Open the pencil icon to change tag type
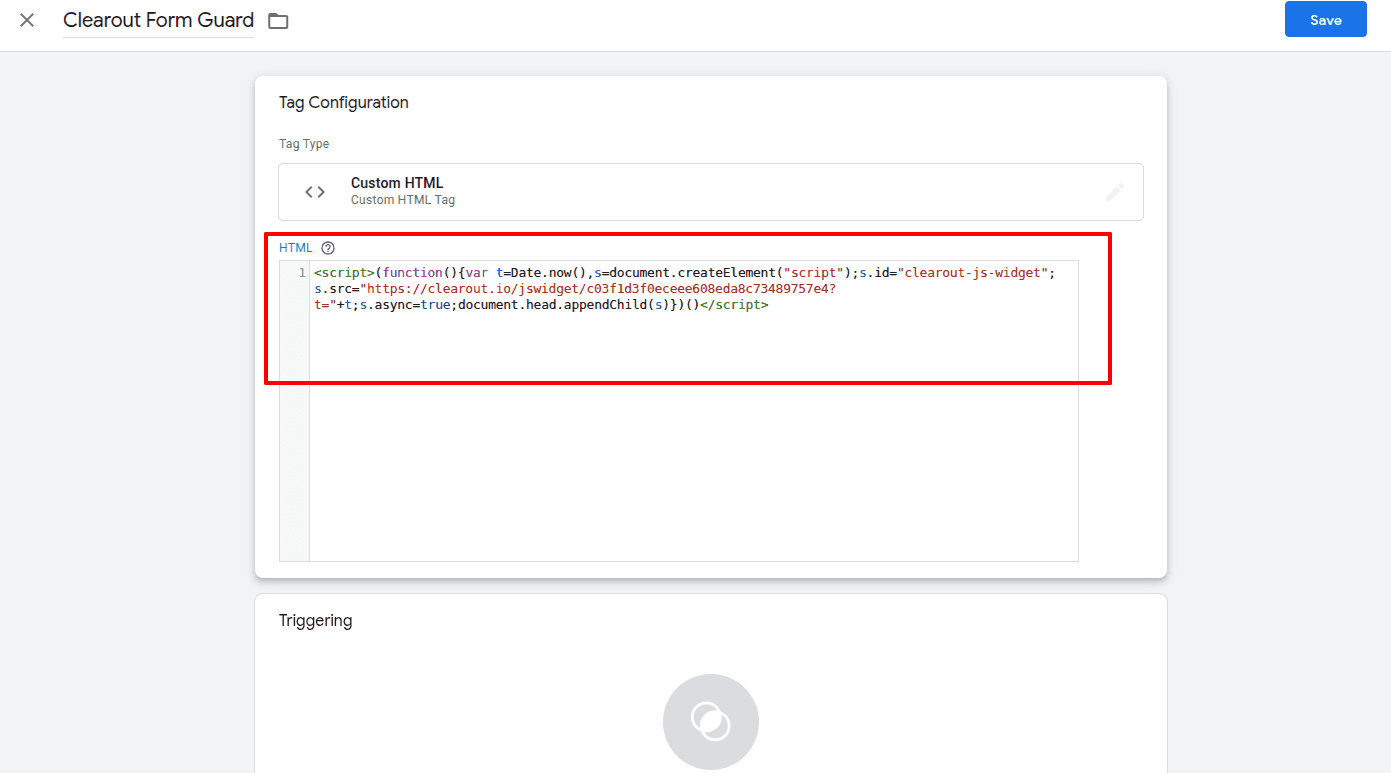This screenshot has width=1391, height=773. tap(1114, 191)
